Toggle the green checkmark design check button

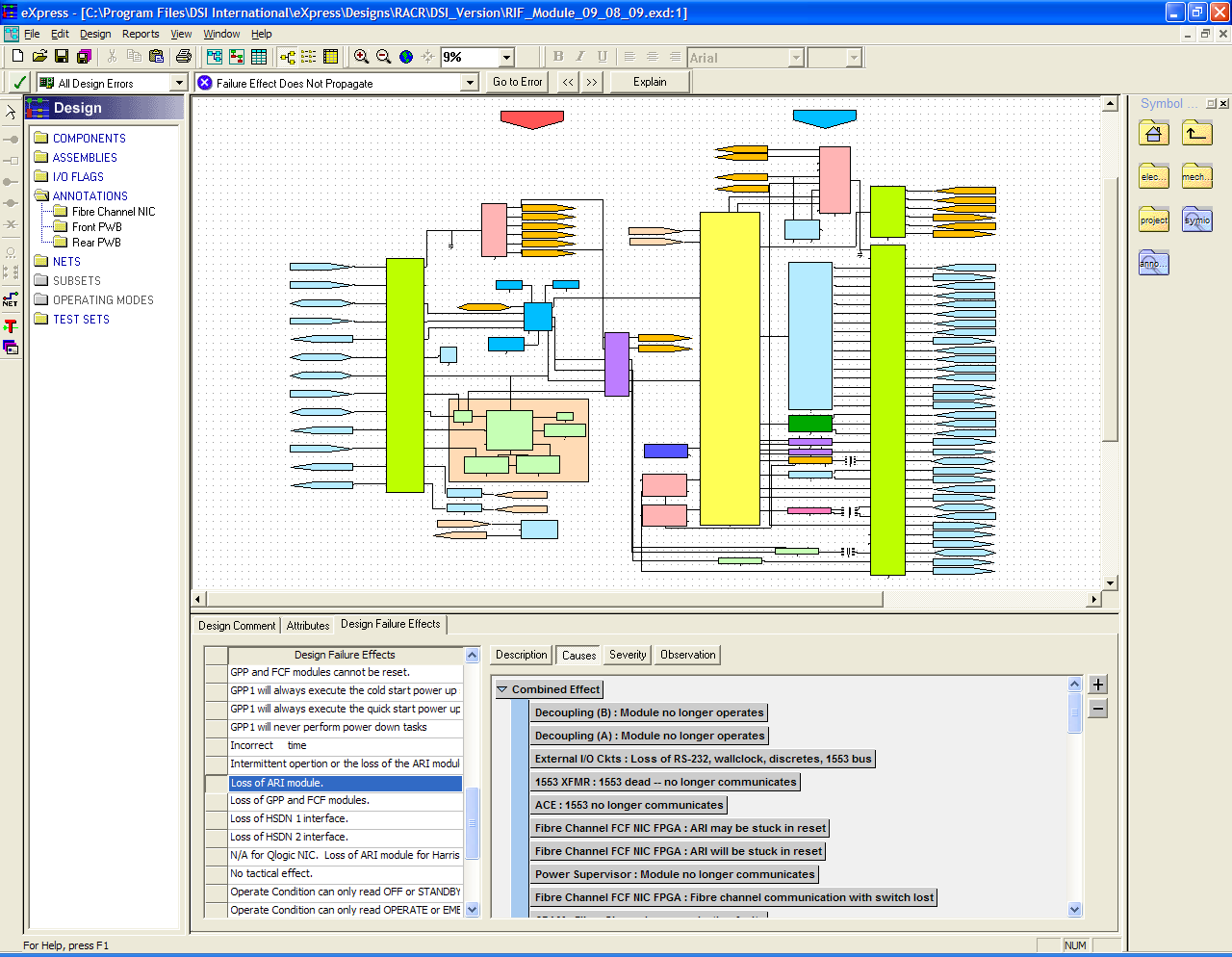pyautogui.click(x=18, y=83)
